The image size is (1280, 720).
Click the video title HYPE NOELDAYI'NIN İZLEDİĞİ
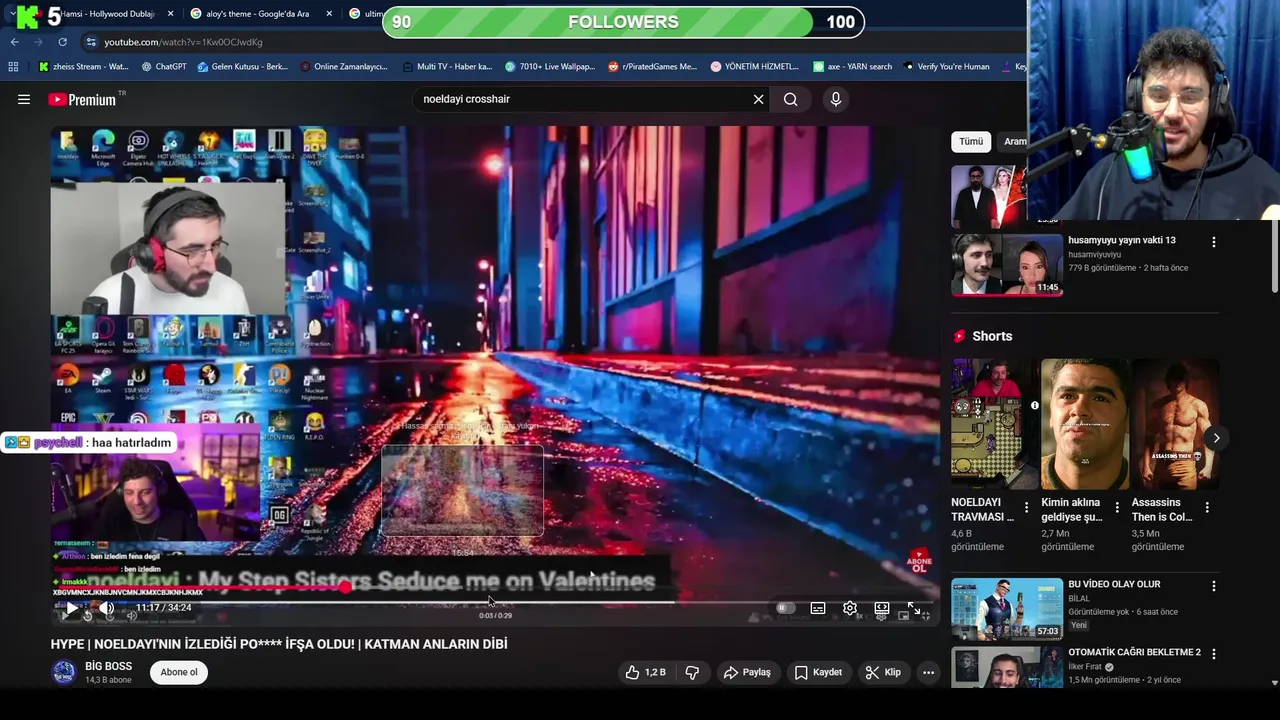pos(279,644)
